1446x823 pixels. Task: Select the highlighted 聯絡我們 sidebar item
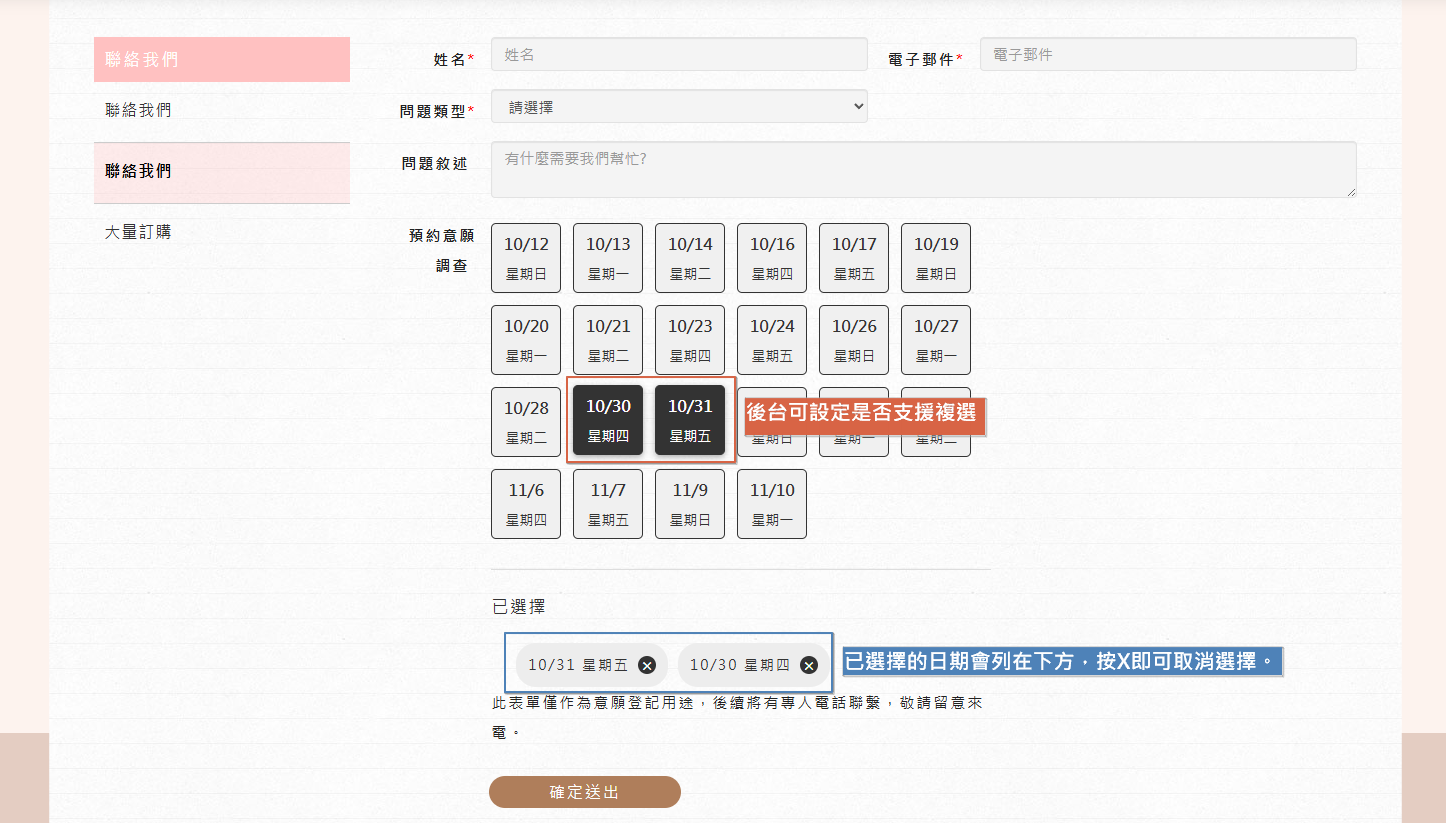[x=138, y=171]
